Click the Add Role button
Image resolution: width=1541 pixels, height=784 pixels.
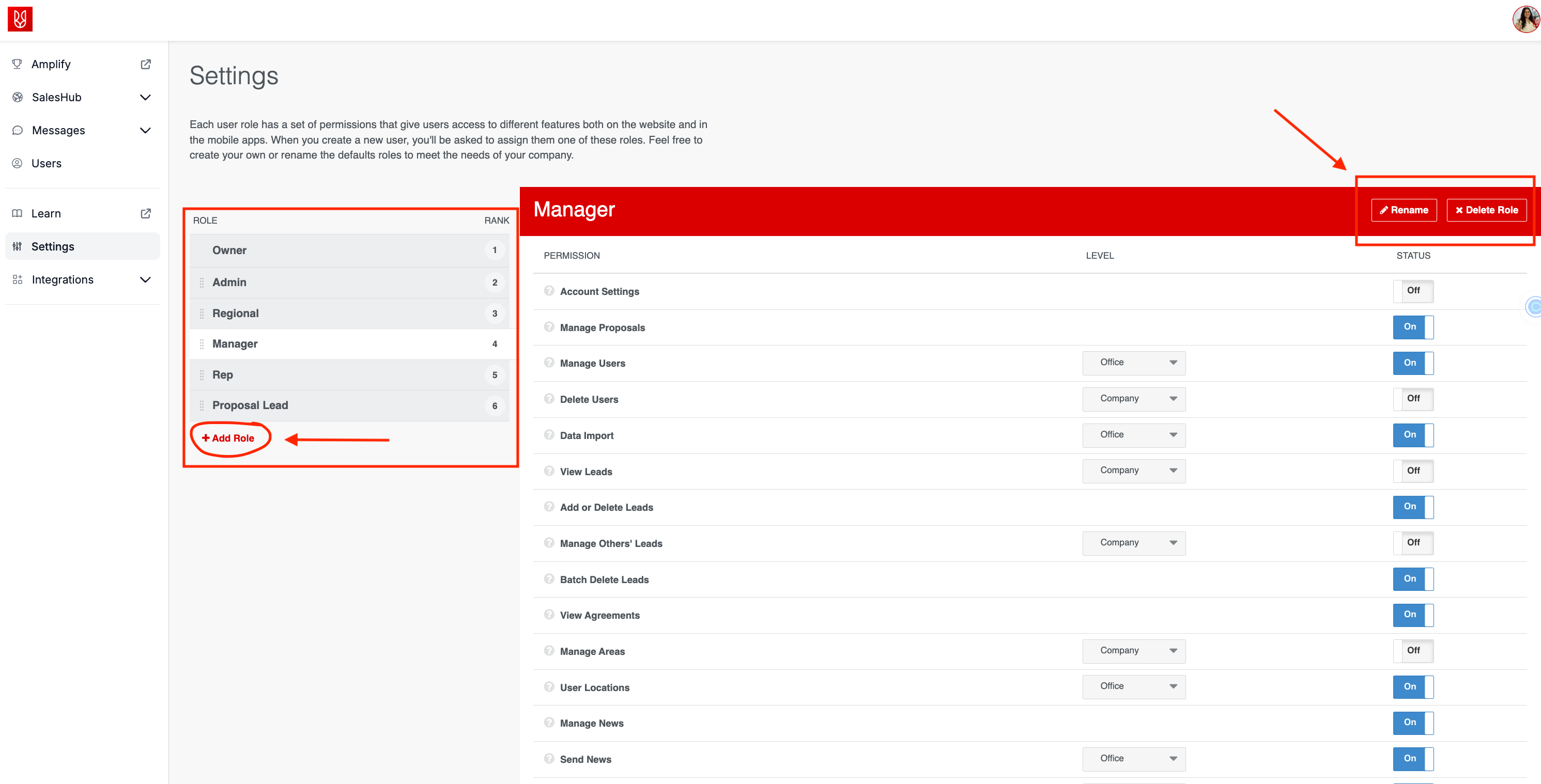[x=228, y=438]
